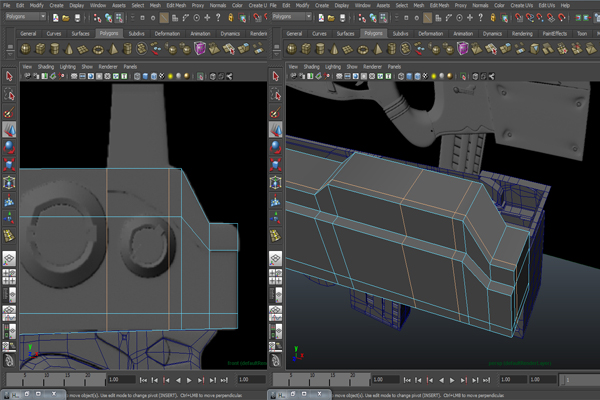Create a polygon cylinder from left window shelf
600x400 pixels.
tap(55, 49)
